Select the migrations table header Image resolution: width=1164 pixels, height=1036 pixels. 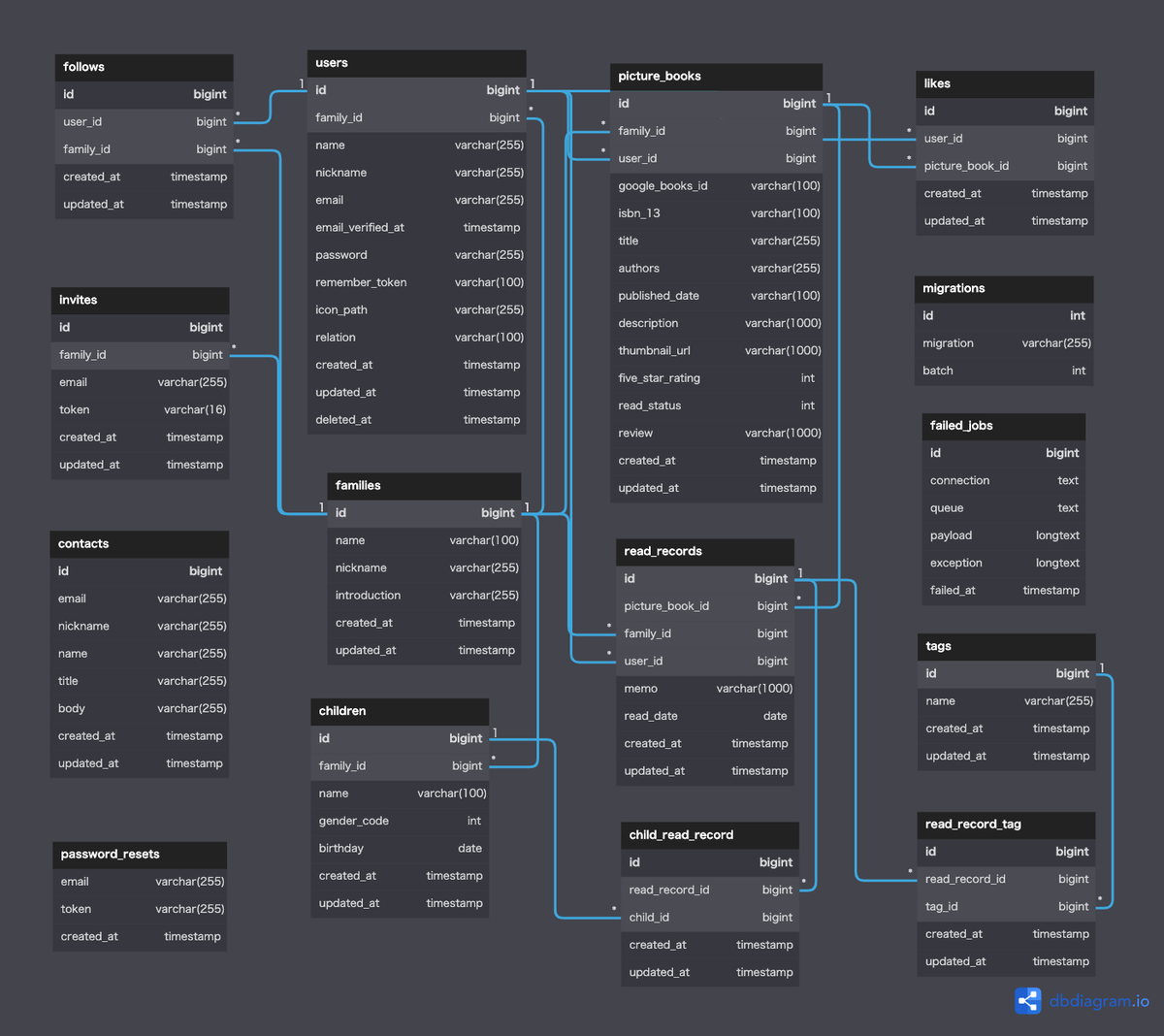[x=1003, y=288]
